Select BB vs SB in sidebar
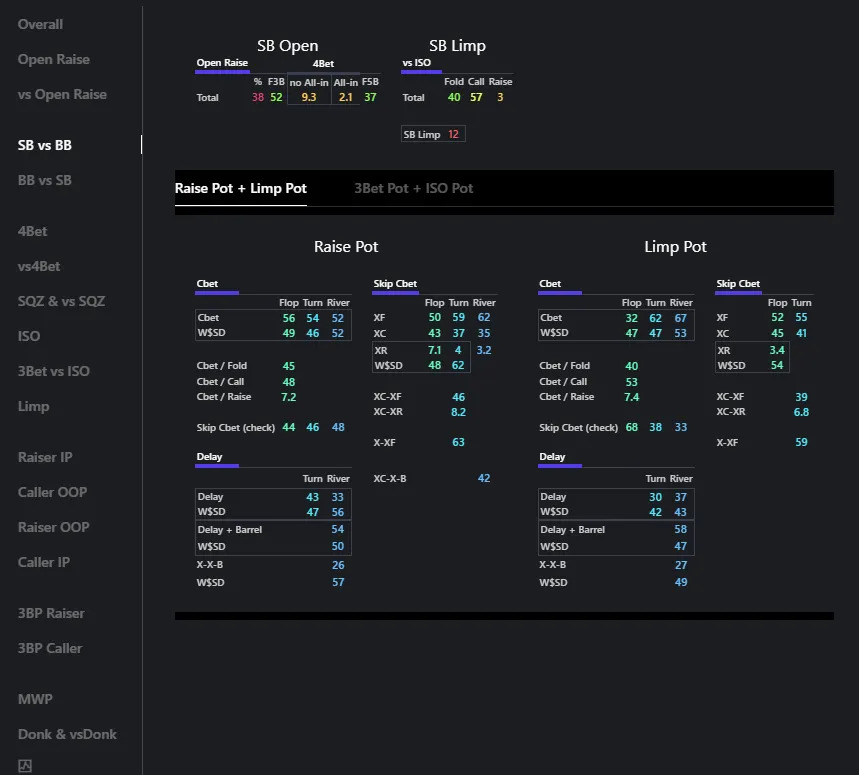 [45, 180]
